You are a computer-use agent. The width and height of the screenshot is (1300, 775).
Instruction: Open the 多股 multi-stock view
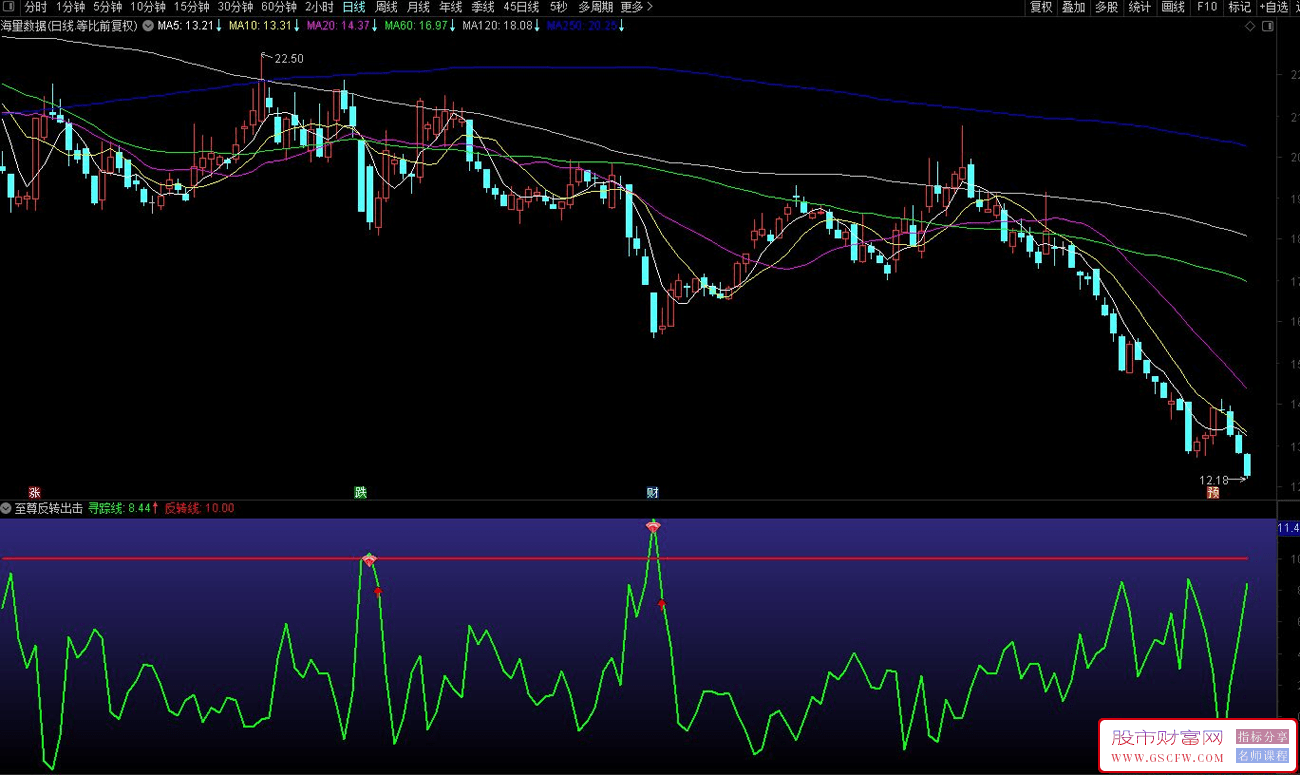pyautogui.click(x=1106, y=7)
